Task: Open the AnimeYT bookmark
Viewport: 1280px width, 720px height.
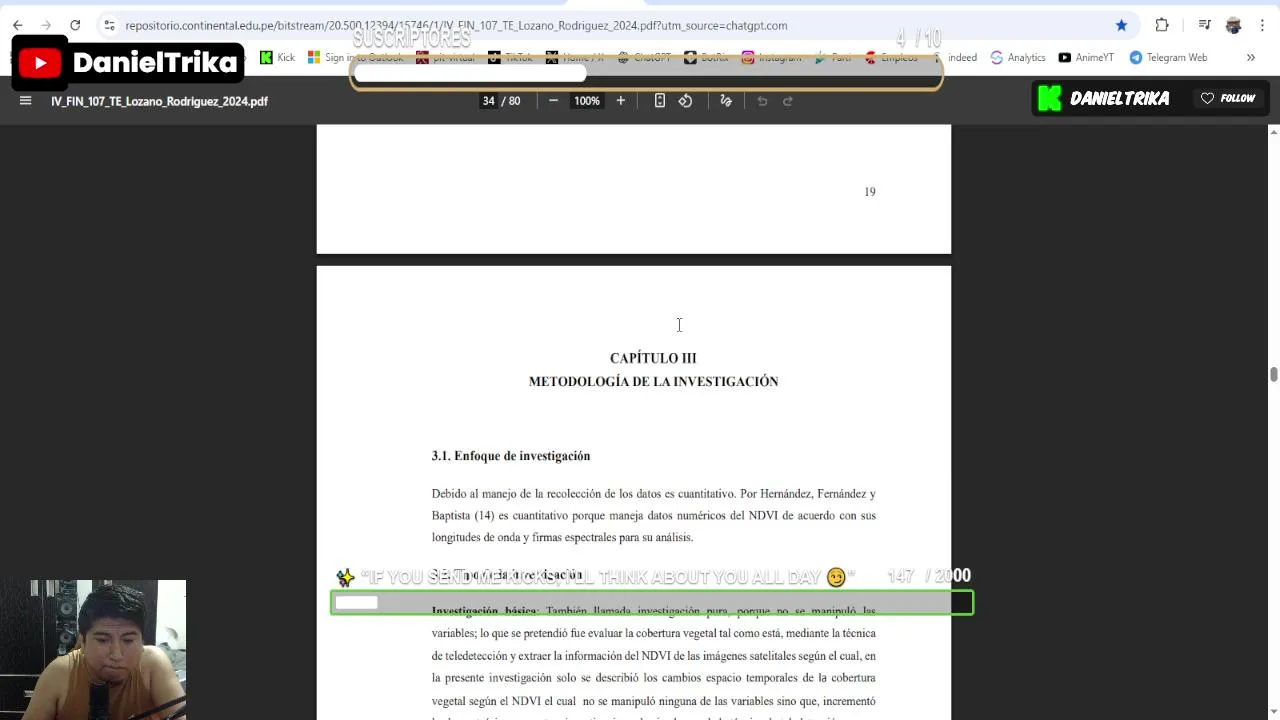Action: point(1086,58)
